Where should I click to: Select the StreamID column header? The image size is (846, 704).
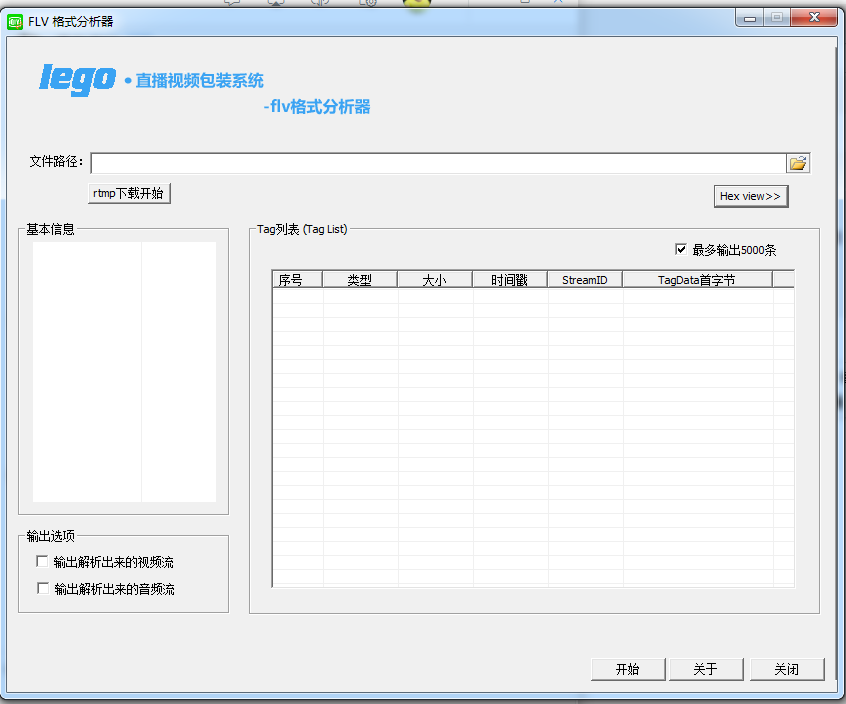tap(584, 279)
